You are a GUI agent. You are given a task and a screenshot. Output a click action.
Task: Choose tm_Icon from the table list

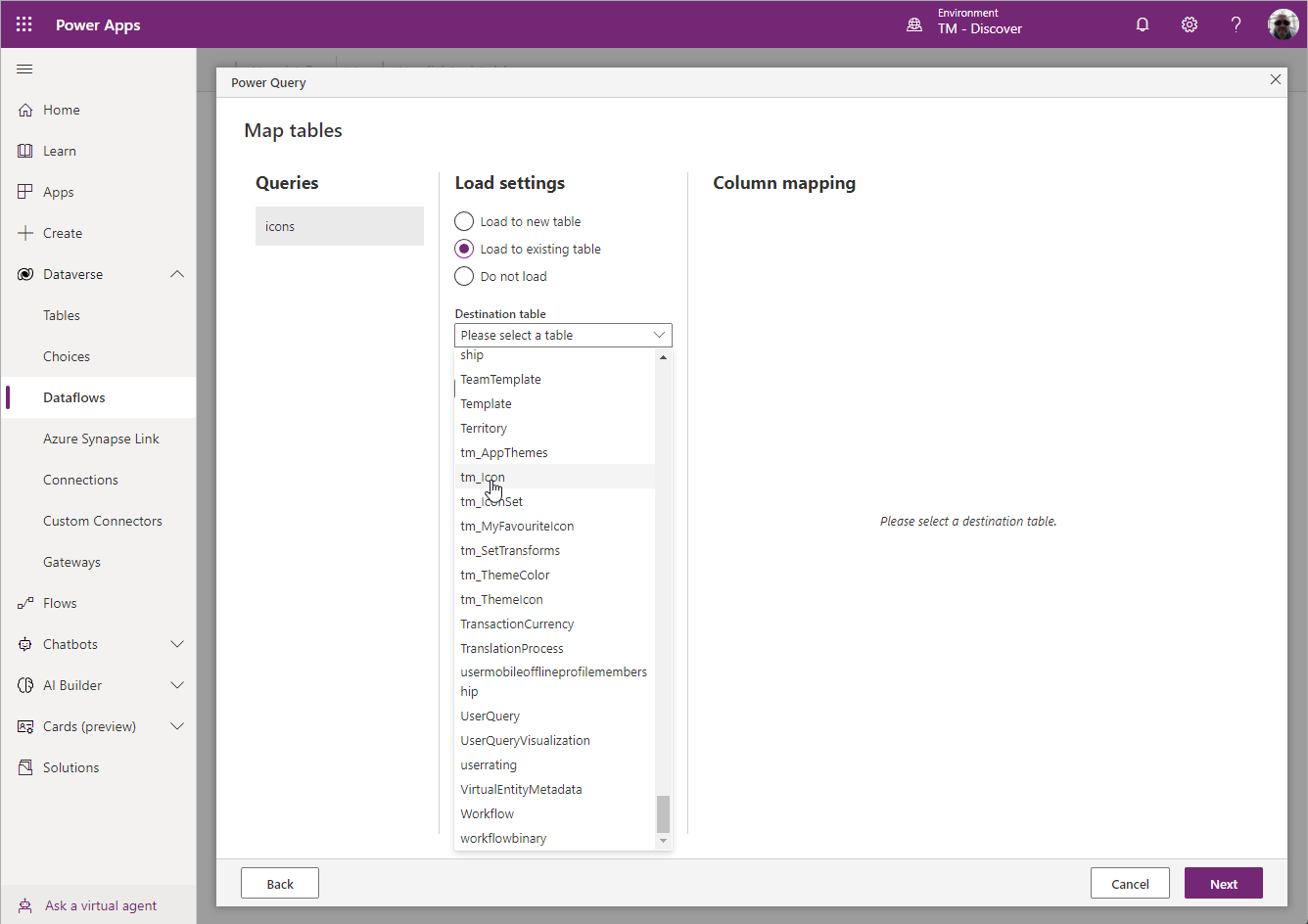(x=555, y=477)
